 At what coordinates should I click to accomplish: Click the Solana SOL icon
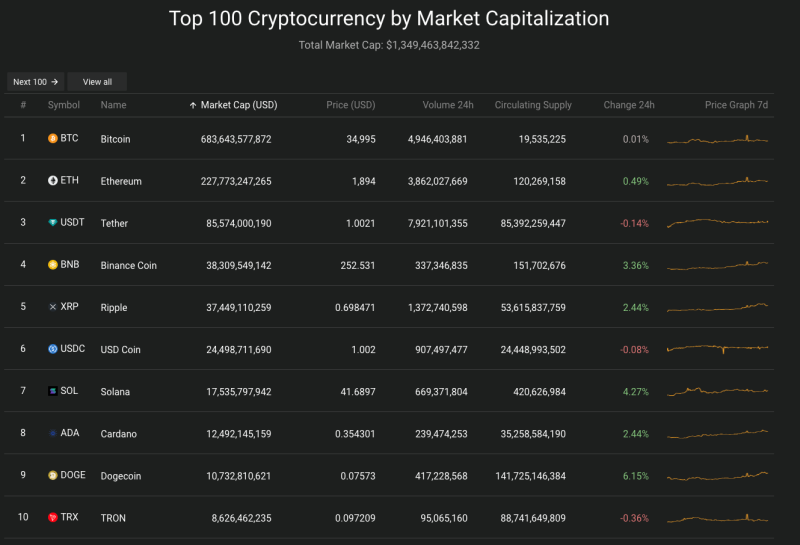click(x=53, y=391)
